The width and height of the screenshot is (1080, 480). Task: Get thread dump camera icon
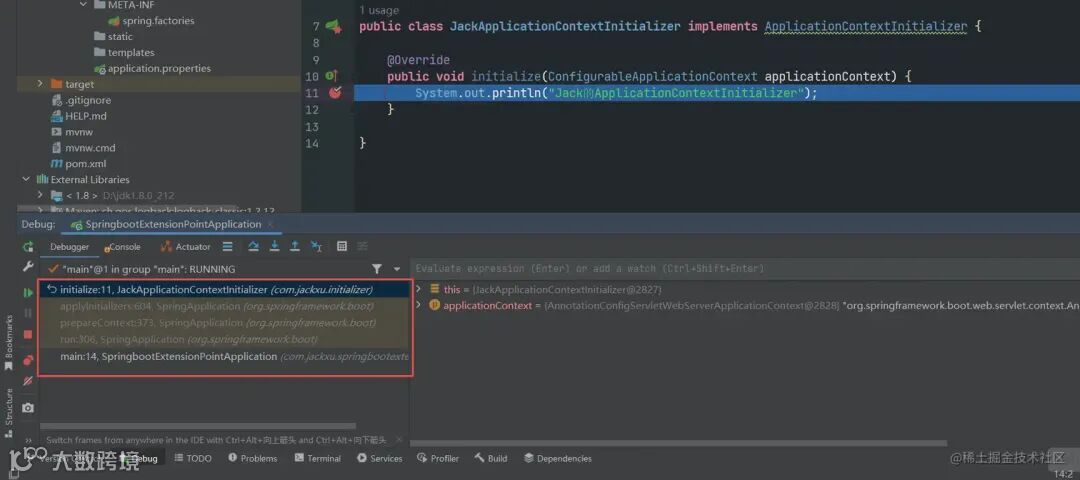coord(28,408)
